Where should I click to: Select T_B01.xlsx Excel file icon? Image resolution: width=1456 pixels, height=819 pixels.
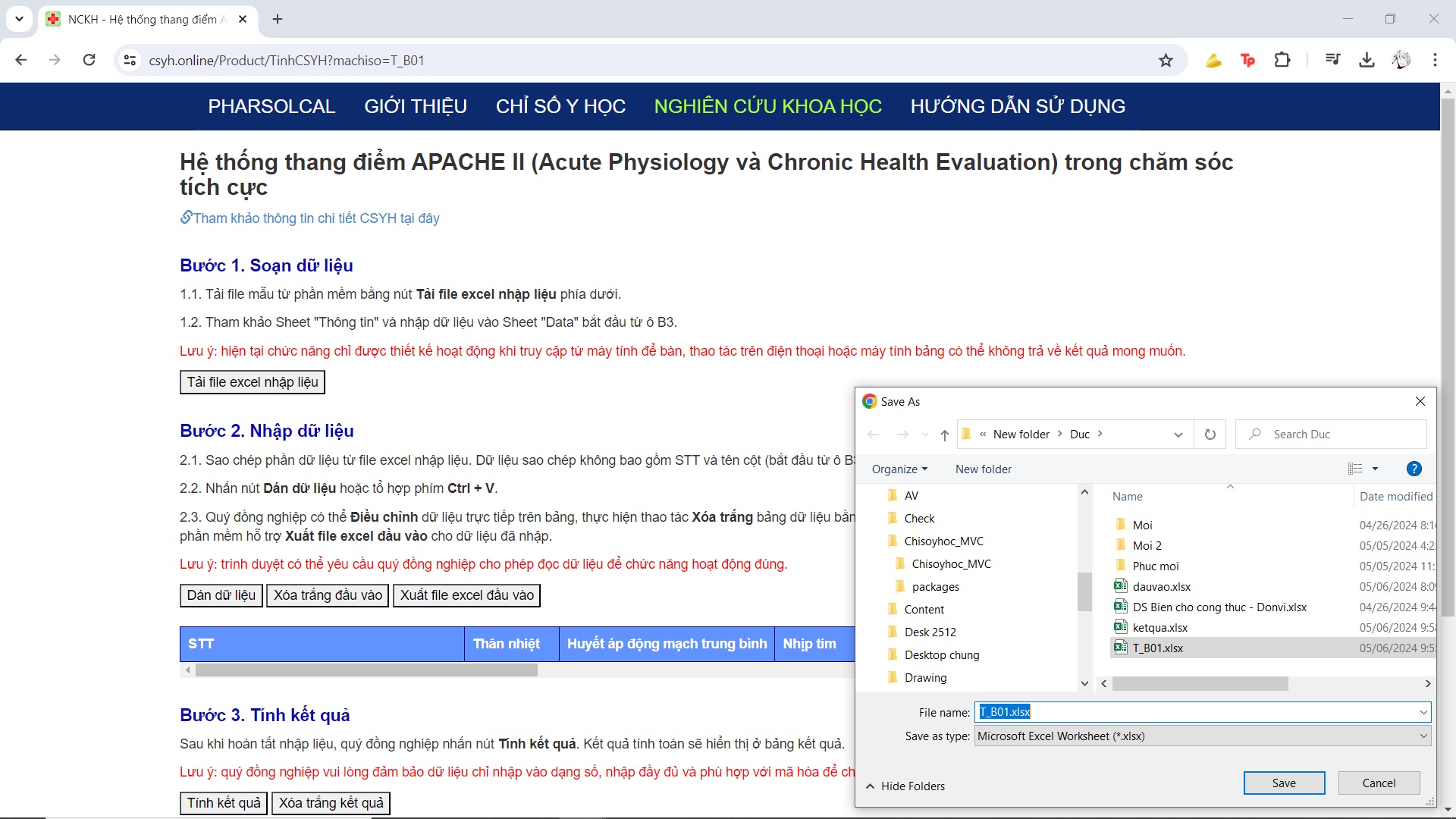point(1120,648)
